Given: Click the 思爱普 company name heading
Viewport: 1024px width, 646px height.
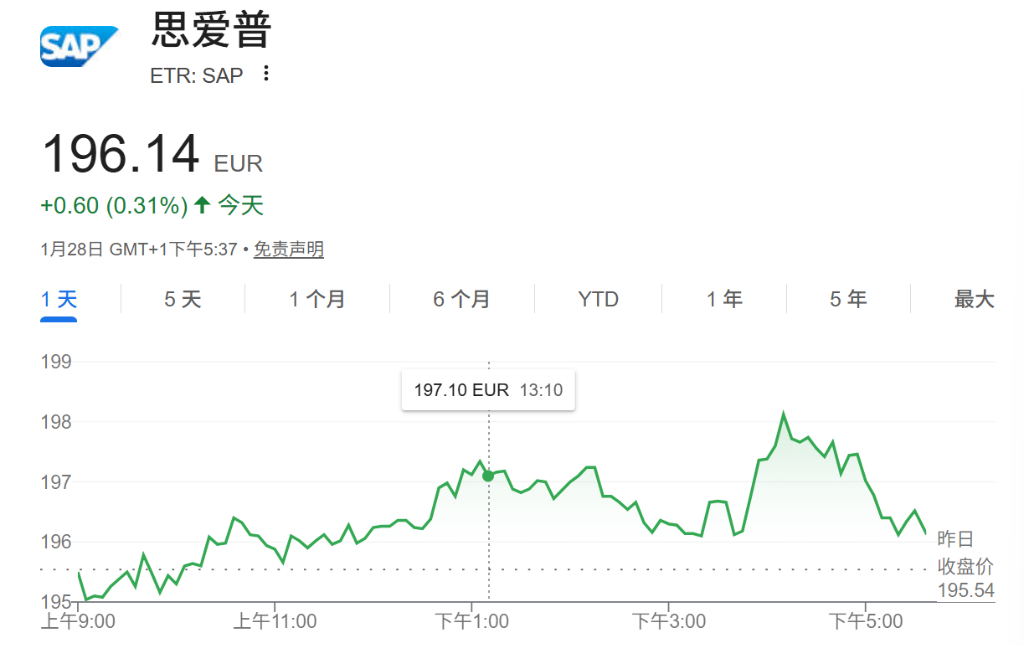Looking at the screenshot, I should tap(211, 31).
